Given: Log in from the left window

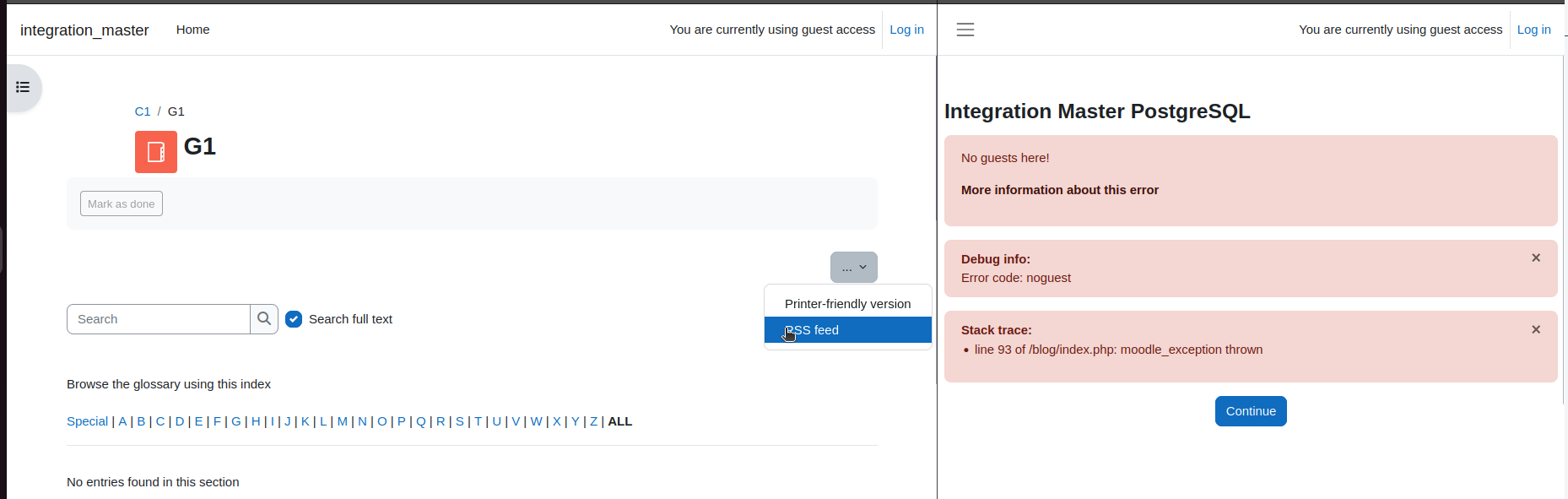Looking at the screenshot, I should tap(906, 30).
